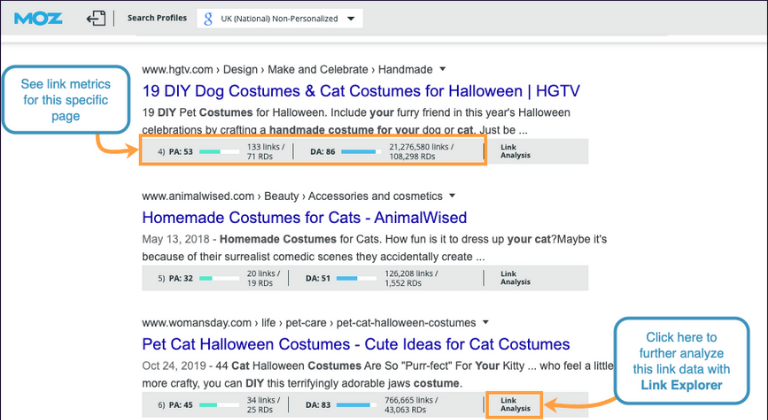Screen dimensions: 768x420
Task: Click the www.womansday.com breadcrumb URL
Action: (196, 323)
